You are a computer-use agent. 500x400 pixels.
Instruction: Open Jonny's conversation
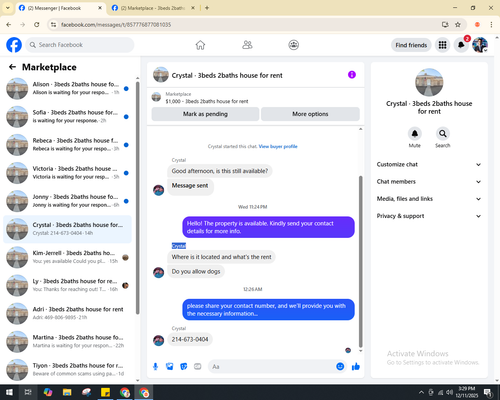(x=68, y=201)
